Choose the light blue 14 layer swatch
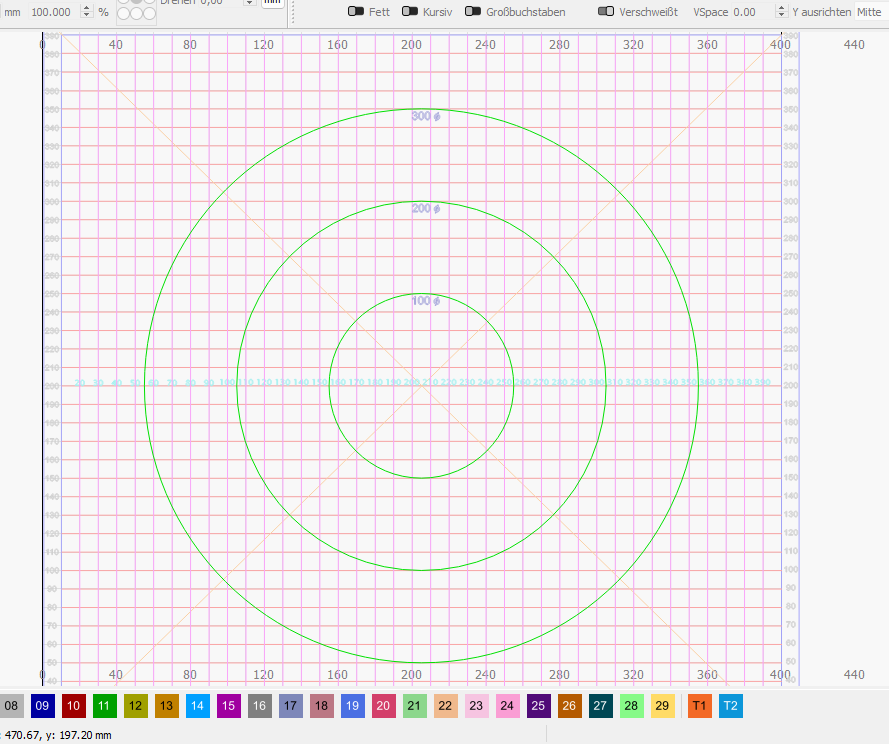 tap(197, 706)
